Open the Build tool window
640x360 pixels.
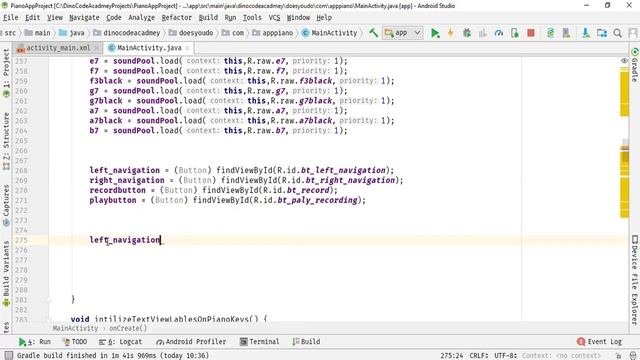coord(306,342)
